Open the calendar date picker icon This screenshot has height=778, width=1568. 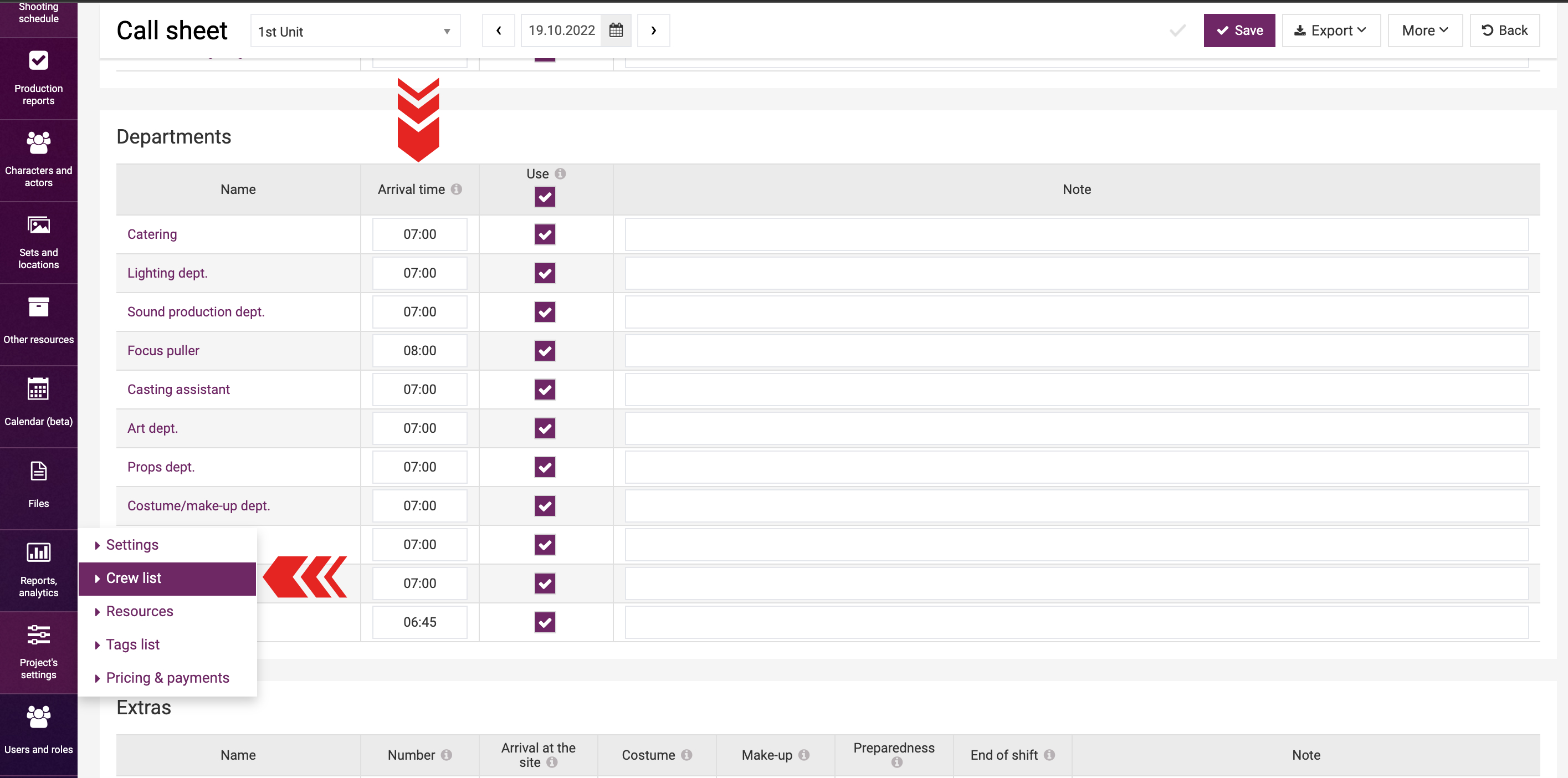point(616,30)
